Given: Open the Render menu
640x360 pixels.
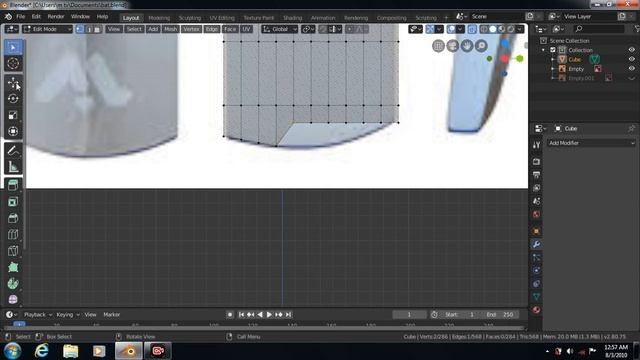Looking at the screenshot, I should coord(56,17).
